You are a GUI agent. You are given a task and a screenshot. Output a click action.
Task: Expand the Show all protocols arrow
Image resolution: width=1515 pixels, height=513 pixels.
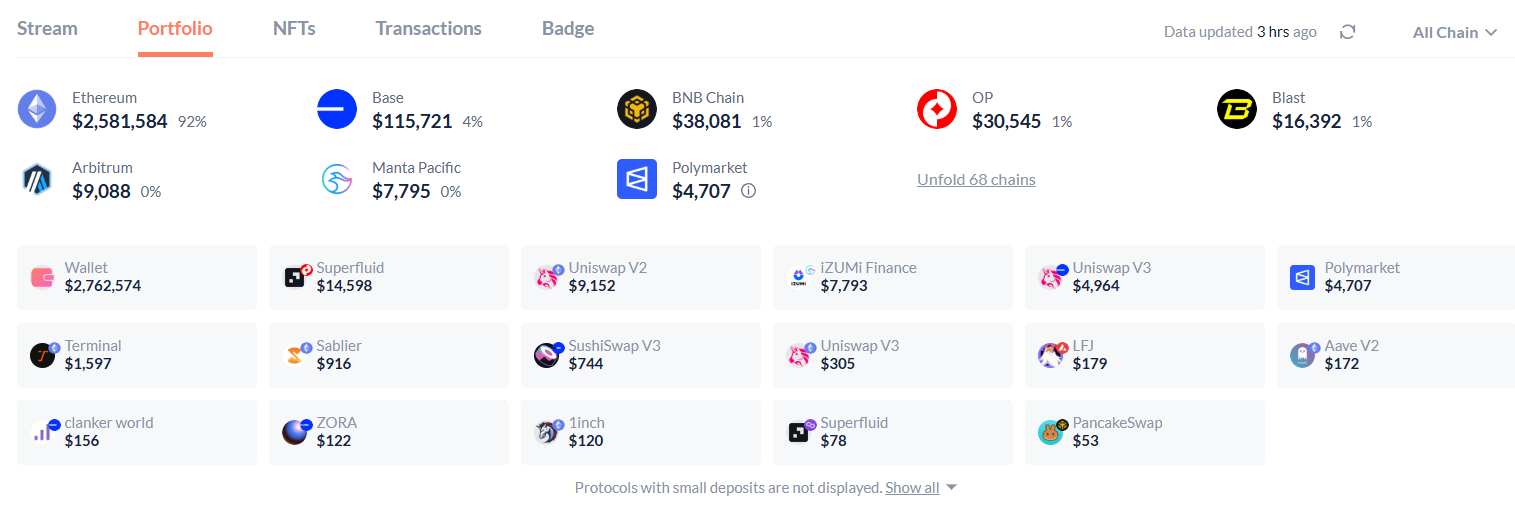pyautogui.click(x=951, y=488)
